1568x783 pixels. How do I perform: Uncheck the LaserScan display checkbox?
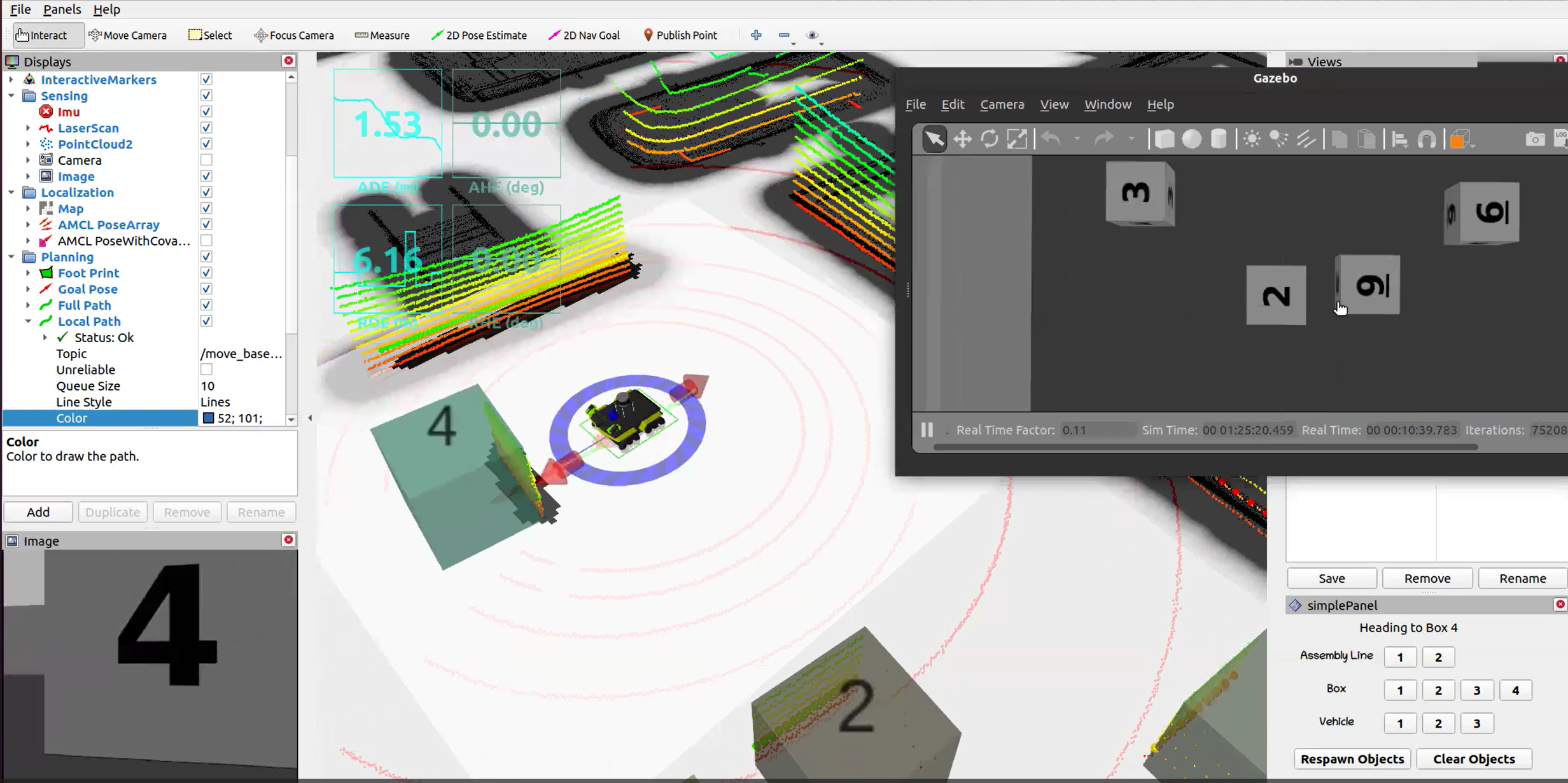click(x=206, y=128)
